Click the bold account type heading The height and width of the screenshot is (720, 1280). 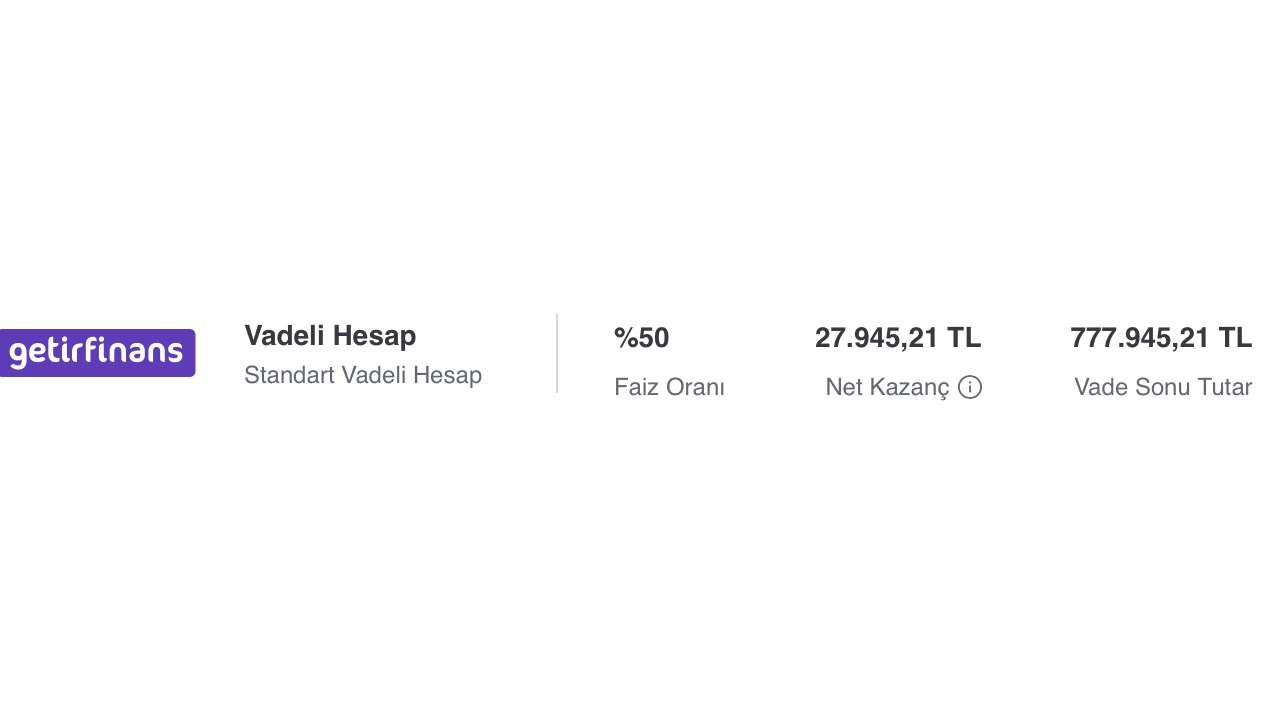pyautogui.click(x=330, y=336)
